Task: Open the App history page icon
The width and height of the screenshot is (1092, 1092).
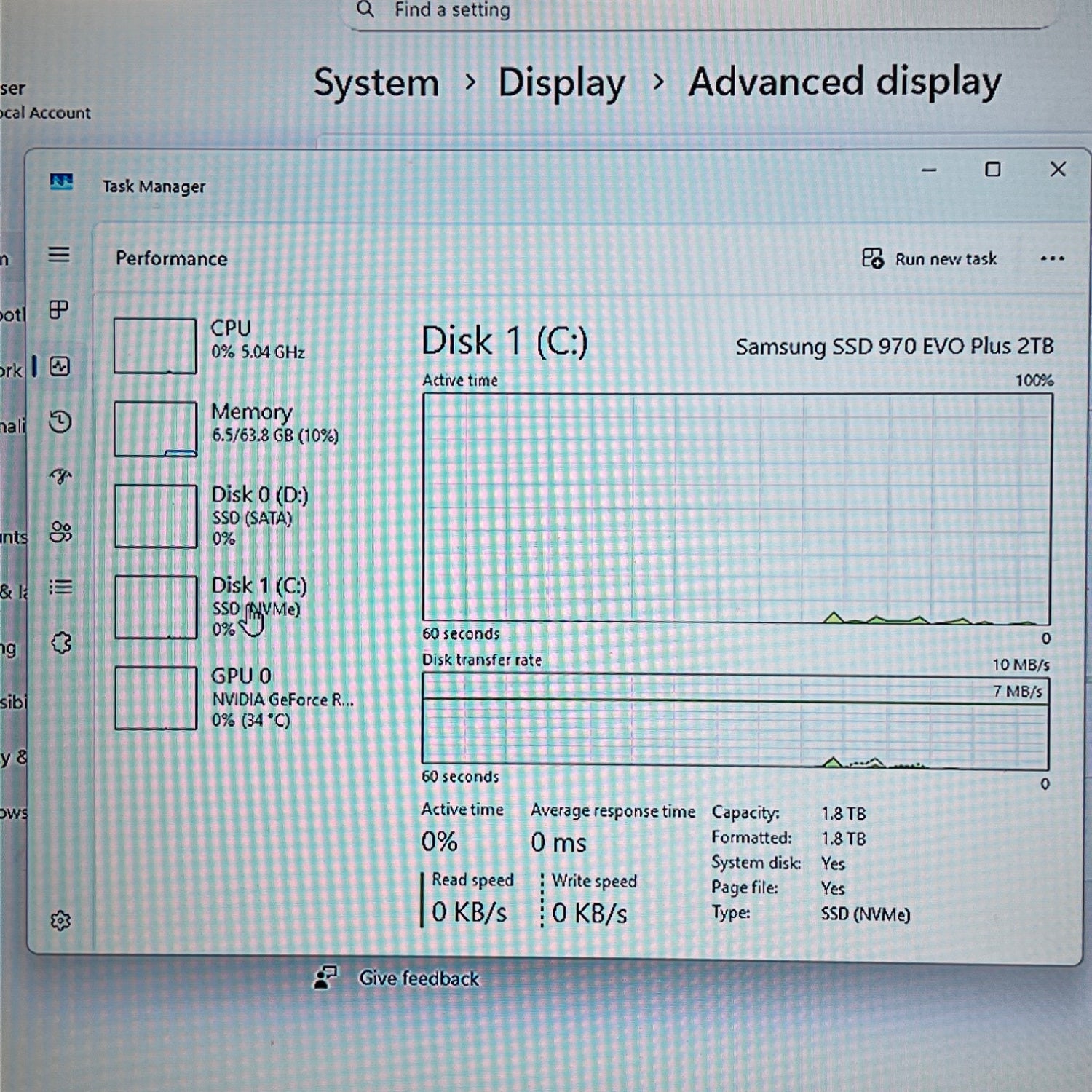Action: [60, 422]
